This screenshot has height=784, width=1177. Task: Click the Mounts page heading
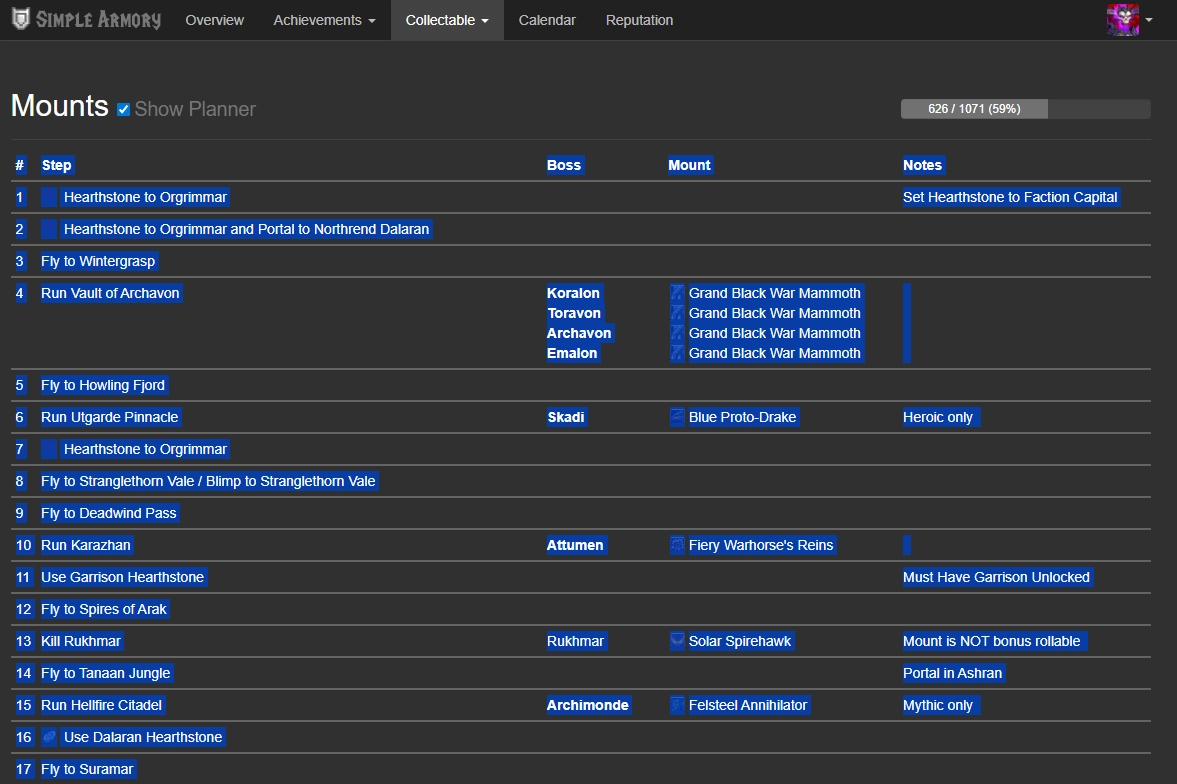[x=60, y=106]
